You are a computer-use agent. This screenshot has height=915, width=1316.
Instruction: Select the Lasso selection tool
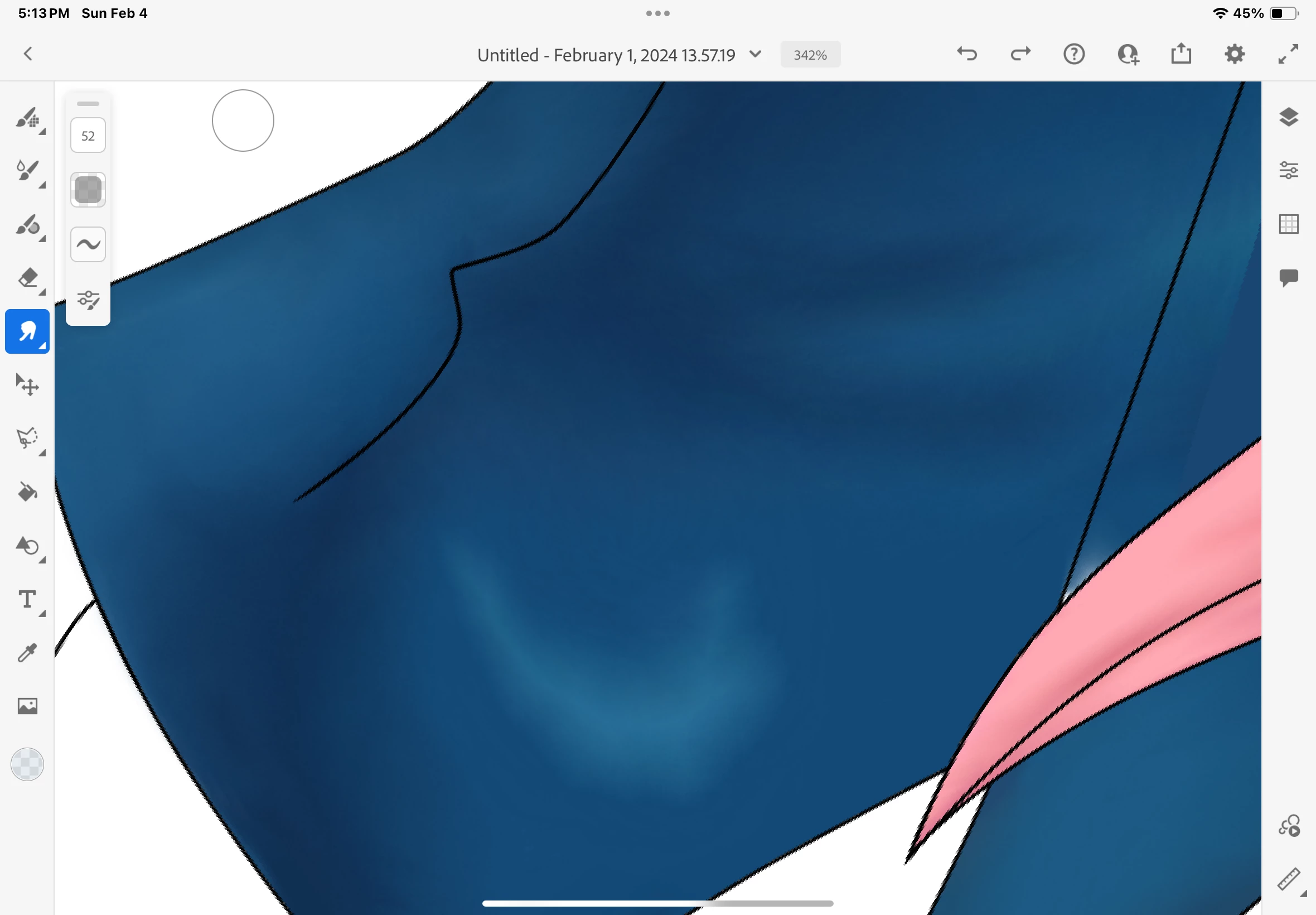(x=27, y=438)
